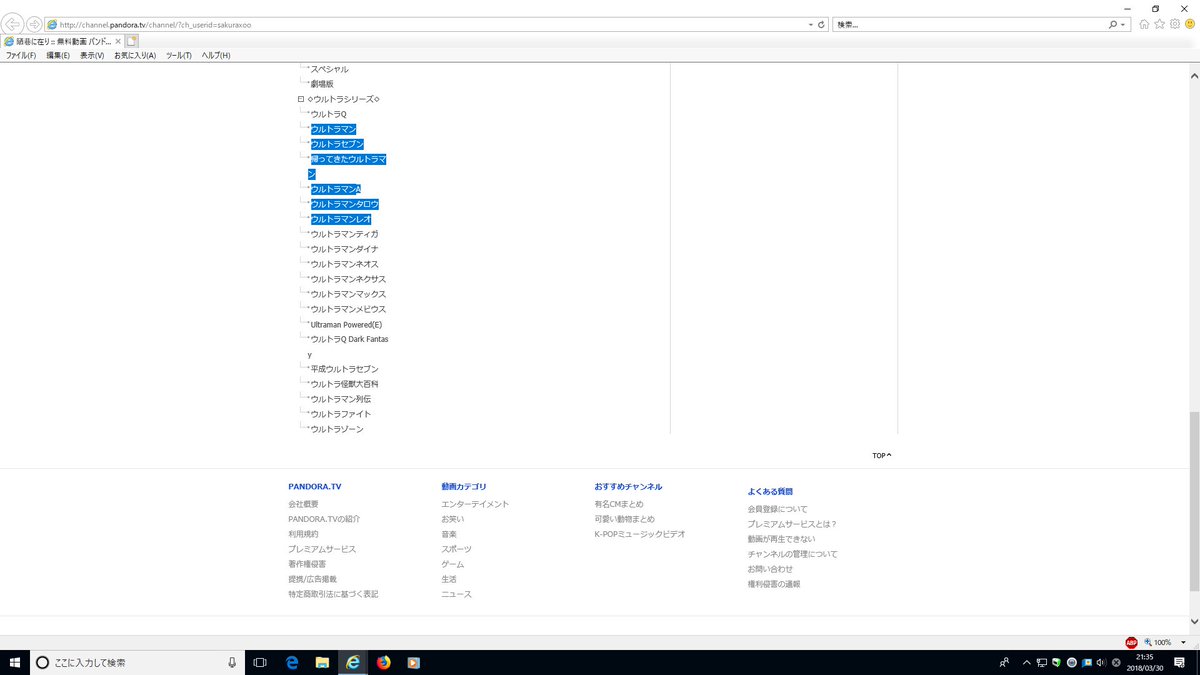Screen dimensions: 1200x675
Task: Open 利用規約 footer link
Action: pyautogui.click(x=303, y=534)
